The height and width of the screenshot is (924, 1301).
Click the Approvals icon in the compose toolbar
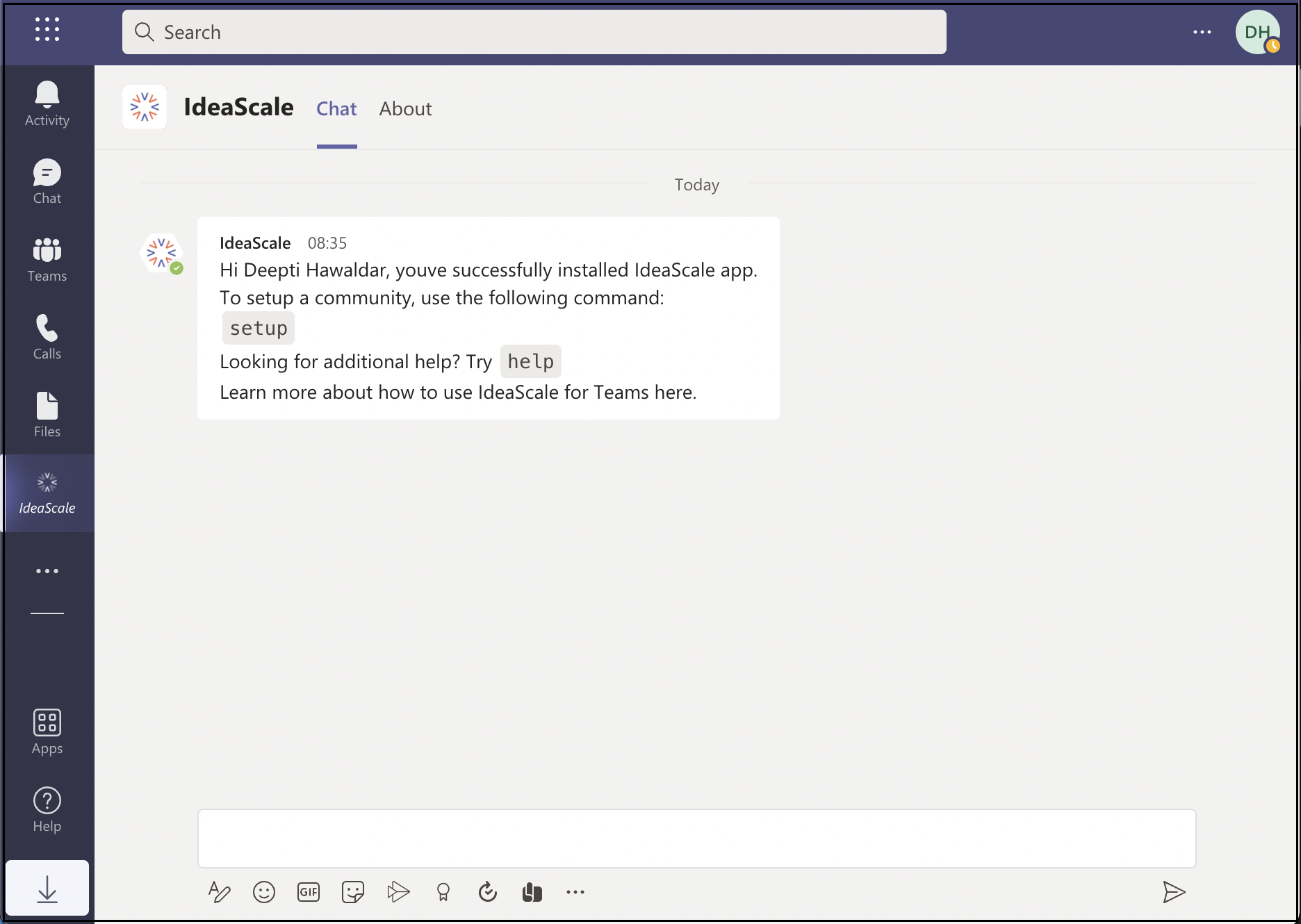[x=488, y=892]
